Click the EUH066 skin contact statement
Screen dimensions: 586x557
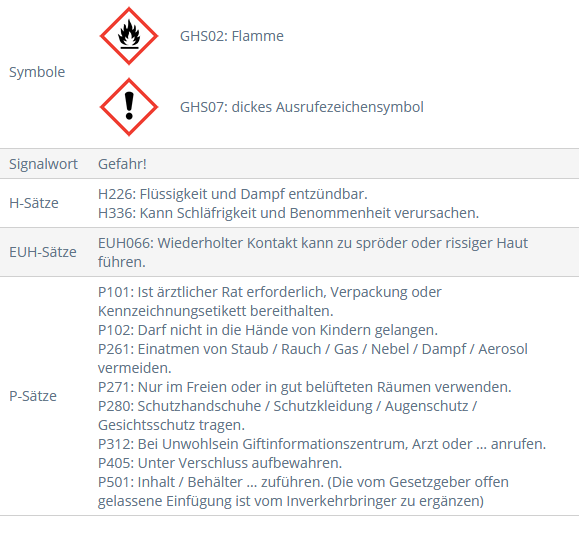313,252
